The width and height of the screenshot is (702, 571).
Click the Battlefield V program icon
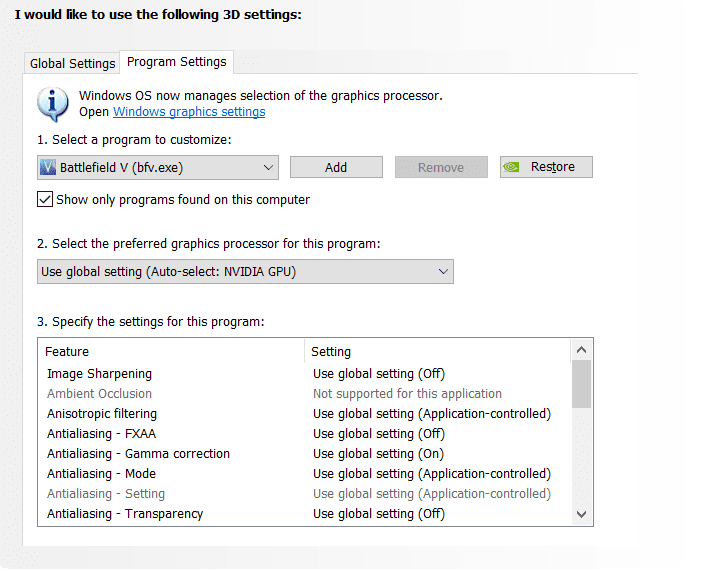point(48,167)
